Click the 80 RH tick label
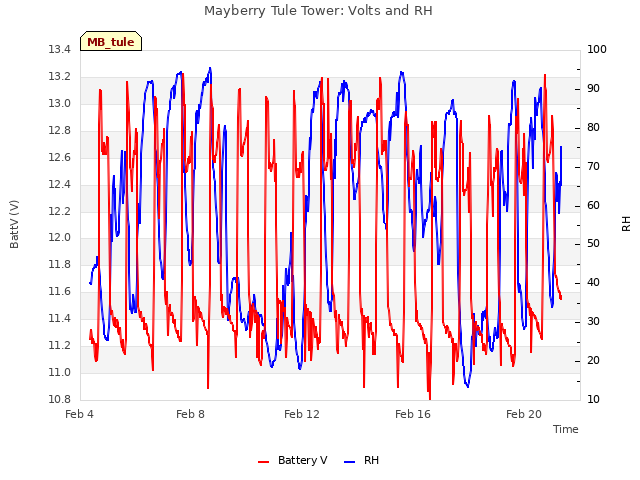The width and height of the screenshot is (640, 480). click(593, 128)
